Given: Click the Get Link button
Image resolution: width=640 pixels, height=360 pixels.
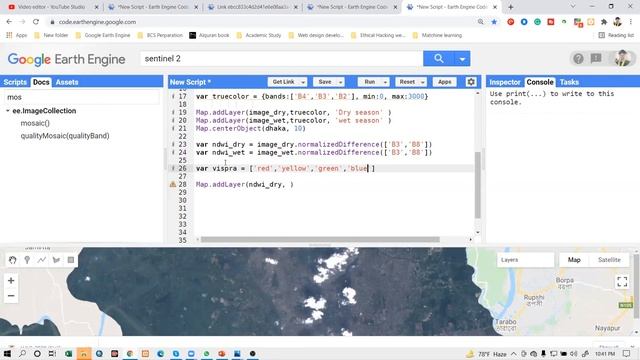Looking at the screenshot, I should (283, 82).
